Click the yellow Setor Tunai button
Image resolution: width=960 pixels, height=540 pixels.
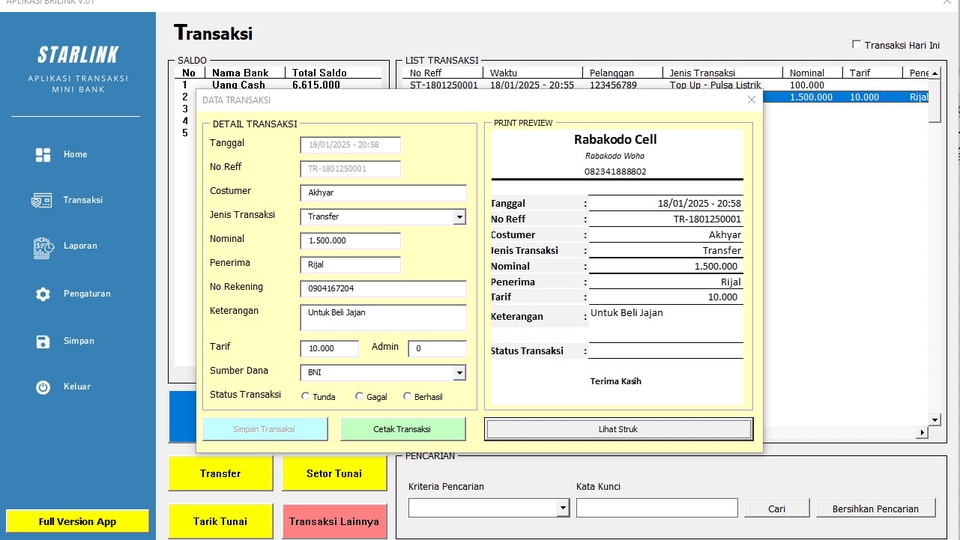coord(334,474)
